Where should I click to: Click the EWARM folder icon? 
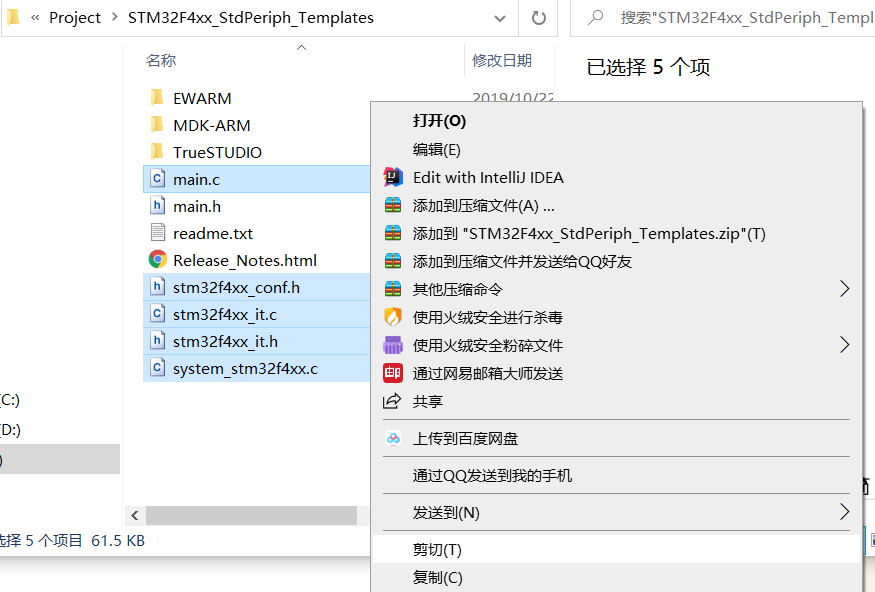tap(157, 98)
